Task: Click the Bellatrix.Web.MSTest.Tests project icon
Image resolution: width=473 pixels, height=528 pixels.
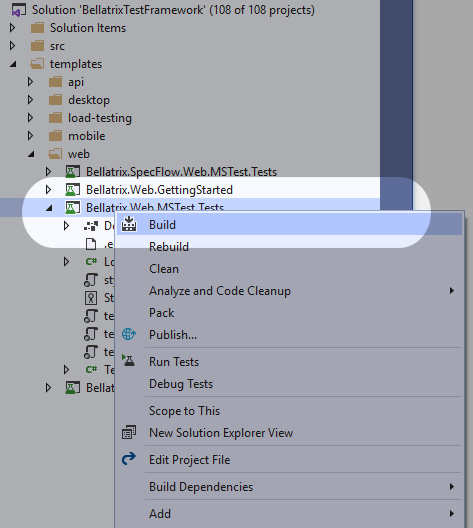Action: (x=73, y=208)
